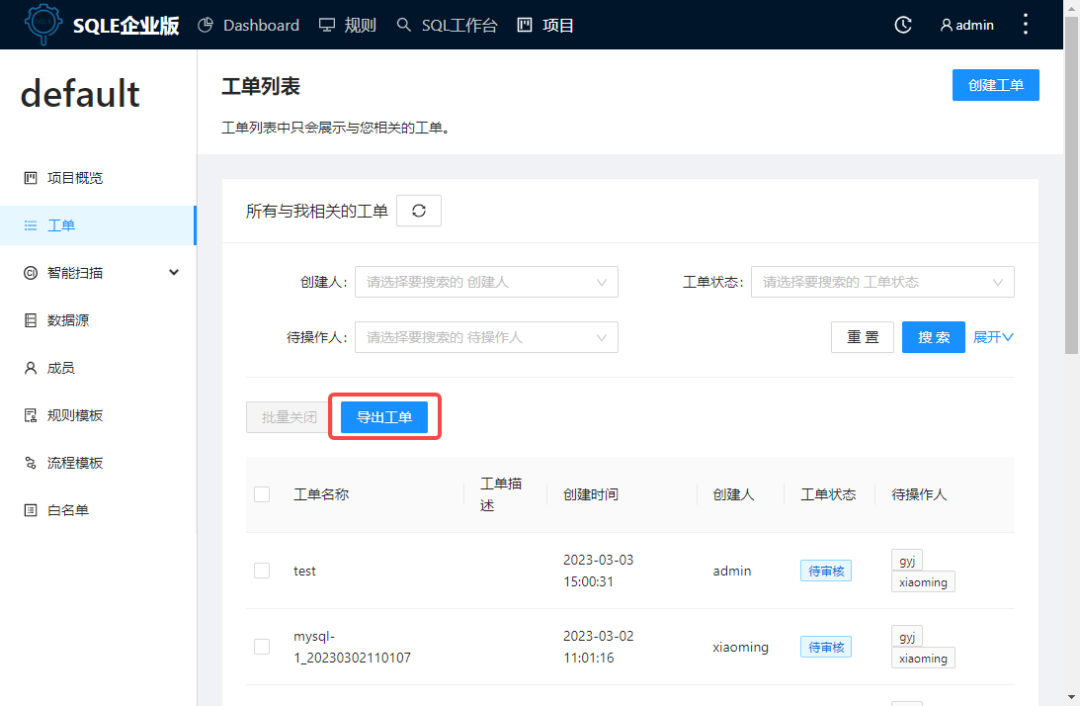
Task: Click the SQLE logo icon
Action: (x=43, y=23)
